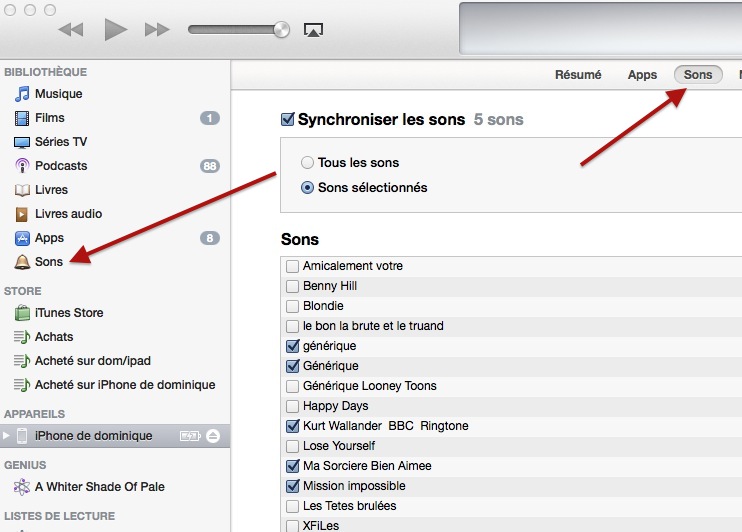Skip to the next track
Screen dimensions: 742x532
157,29
